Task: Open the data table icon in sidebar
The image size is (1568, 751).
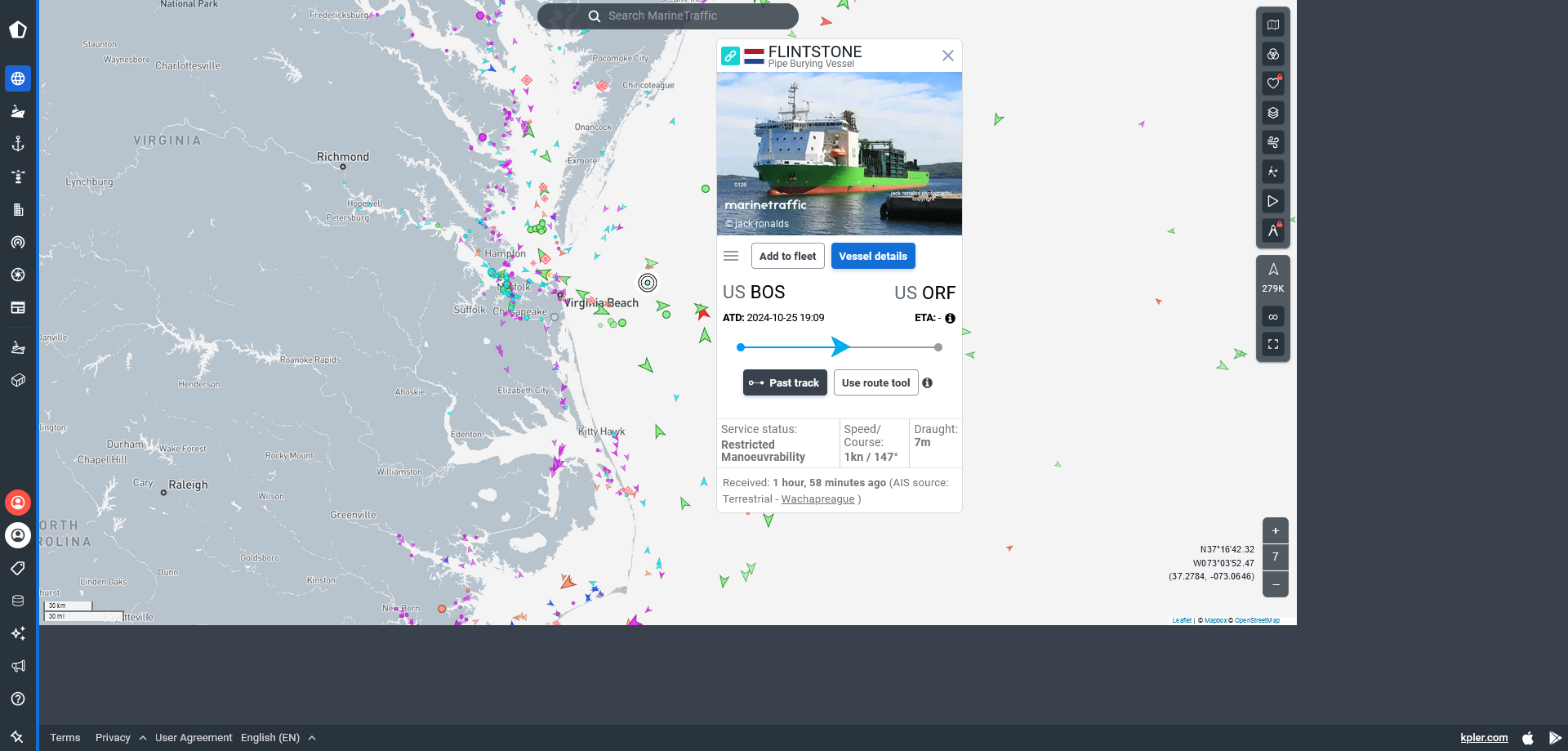Action: [18, 307]
